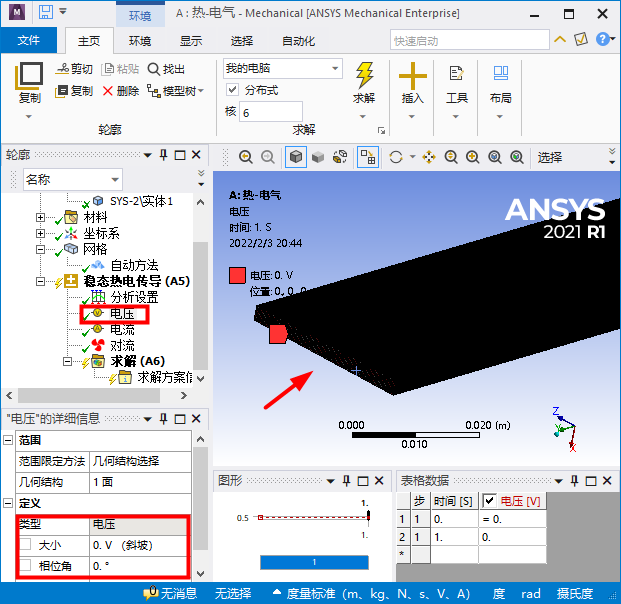Click the 删除 (Delete) red X icon
Image resolution: width=621 pixels, height=604 pixels.
(108, 91)
